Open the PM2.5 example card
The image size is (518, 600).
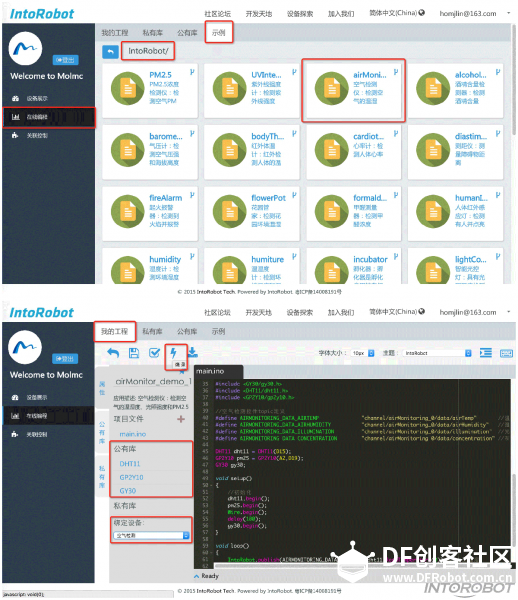[150, 91]
